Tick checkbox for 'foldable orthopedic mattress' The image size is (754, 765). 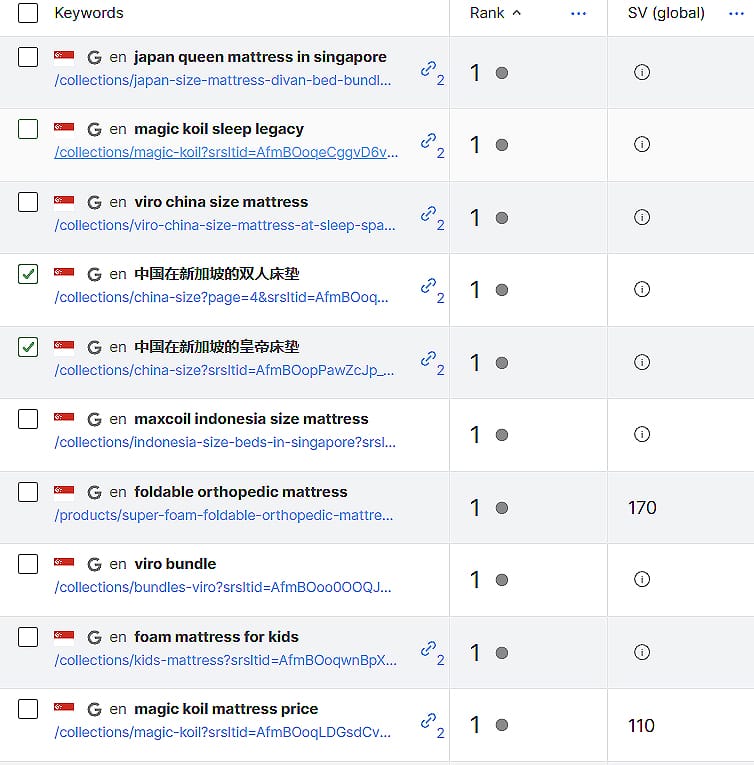pyautogui.click(x=28, y=492)
